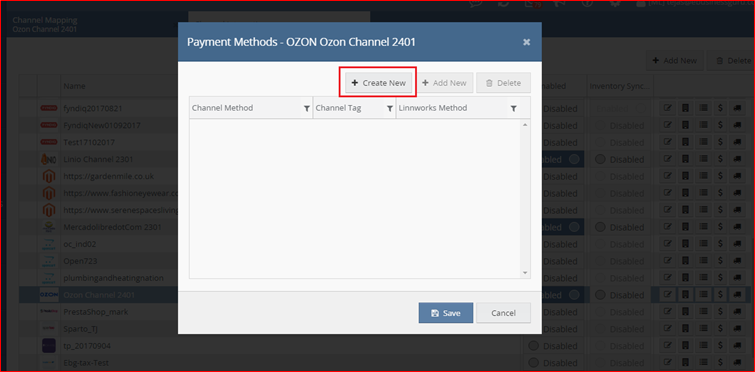Select the fyndiq20170821 channel row

tap(92, 109)
